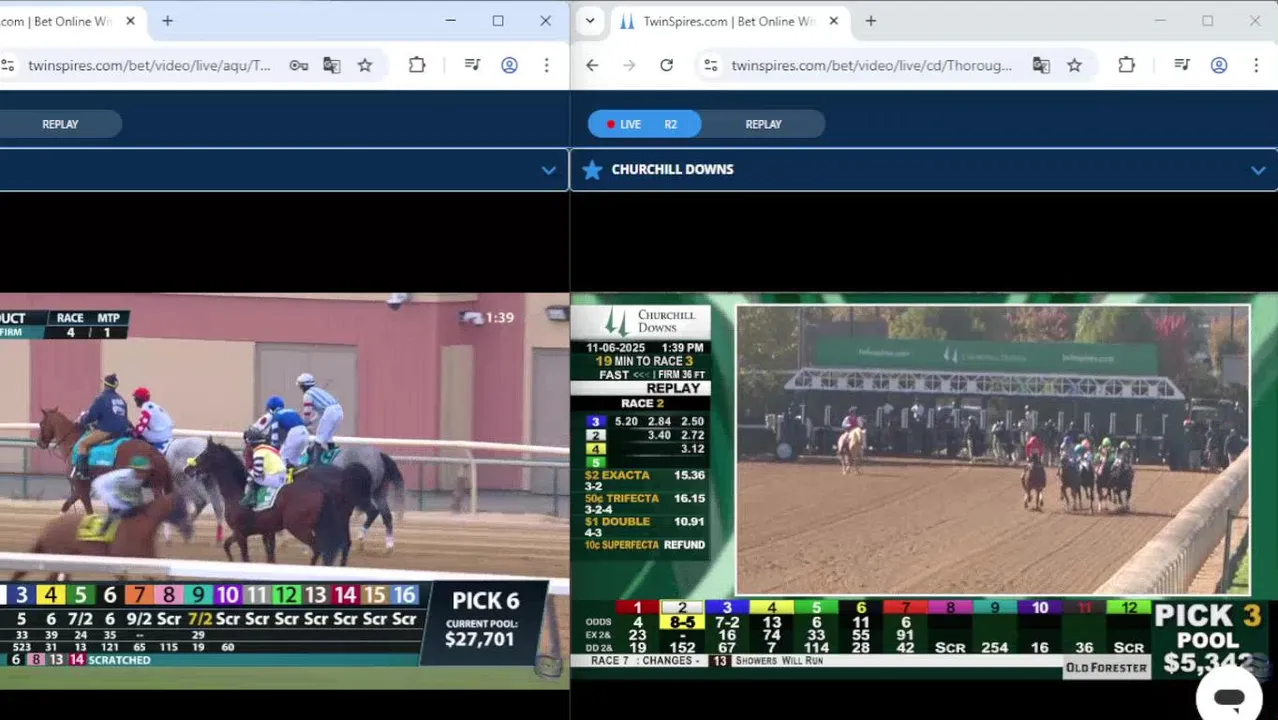
Task: Open media controls in left window toolbar
Action: (472, 65)
